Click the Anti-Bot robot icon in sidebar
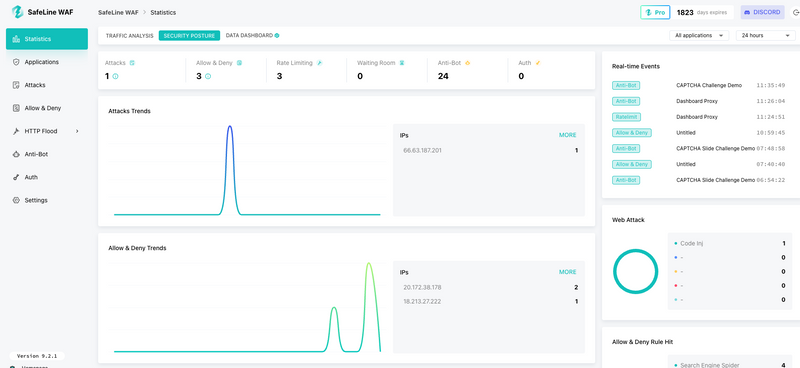 click(x=16, y=154)
